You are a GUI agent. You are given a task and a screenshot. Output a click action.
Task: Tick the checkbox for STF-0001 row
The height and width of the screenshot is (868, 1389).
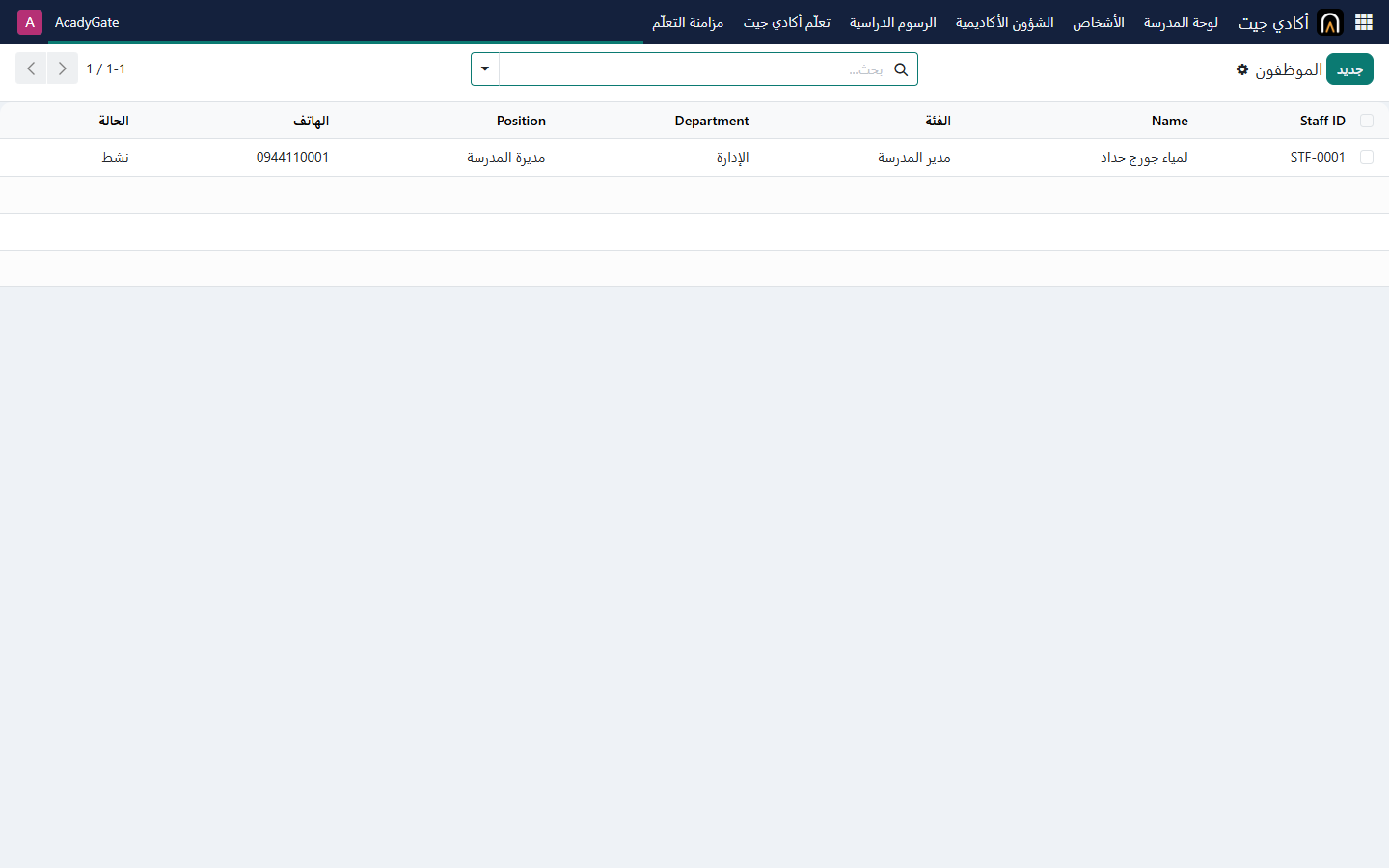[1367, 157]
